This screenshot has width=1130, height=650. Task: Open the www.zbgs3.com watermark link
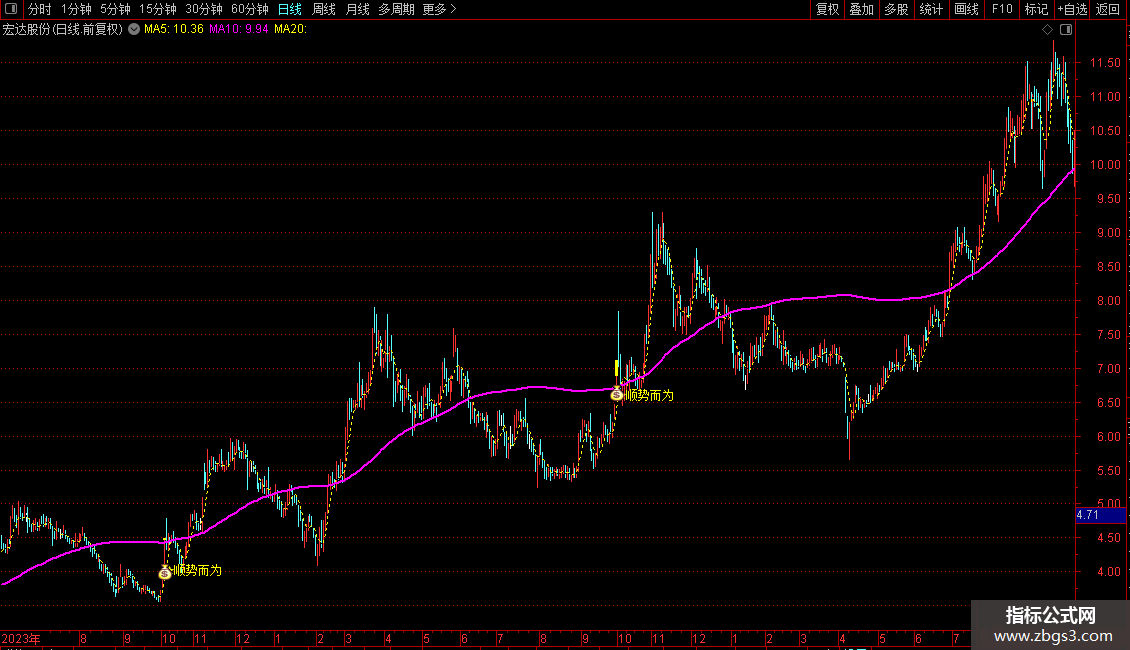point(1053,636)
